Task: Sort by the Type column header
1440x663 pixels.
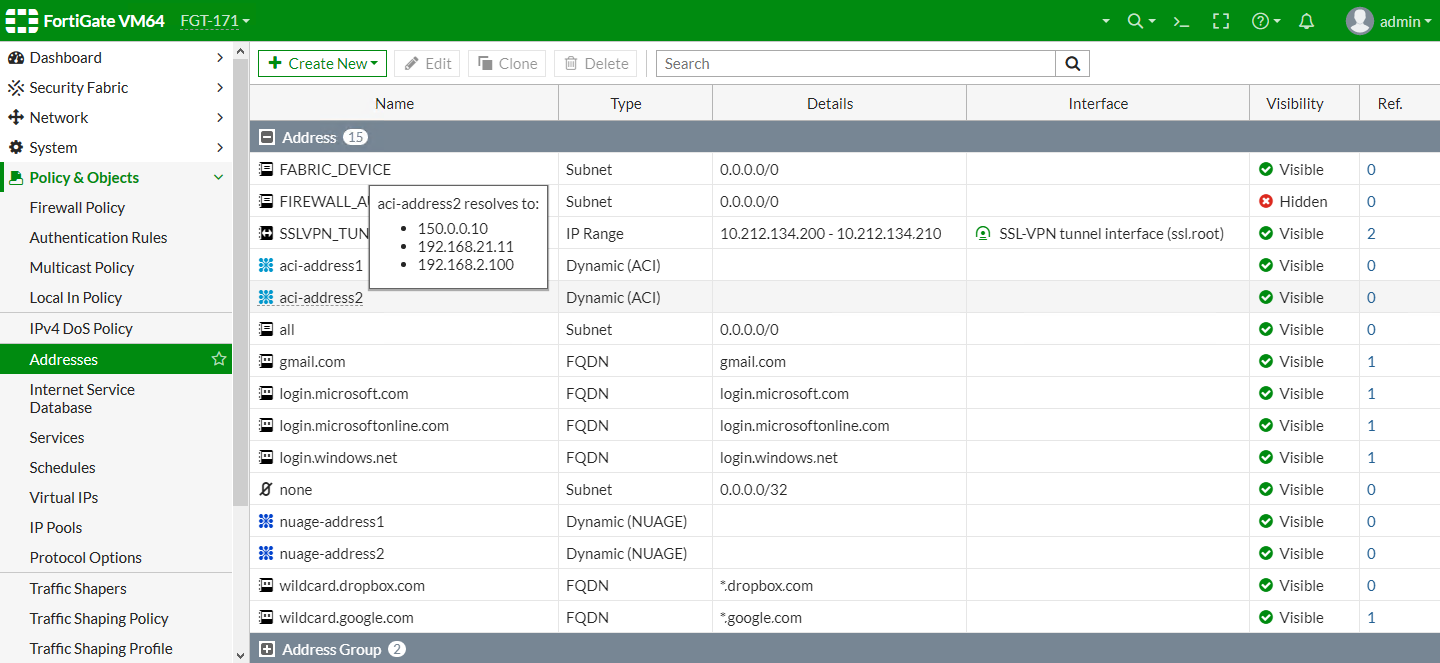Action: point(626,103)
